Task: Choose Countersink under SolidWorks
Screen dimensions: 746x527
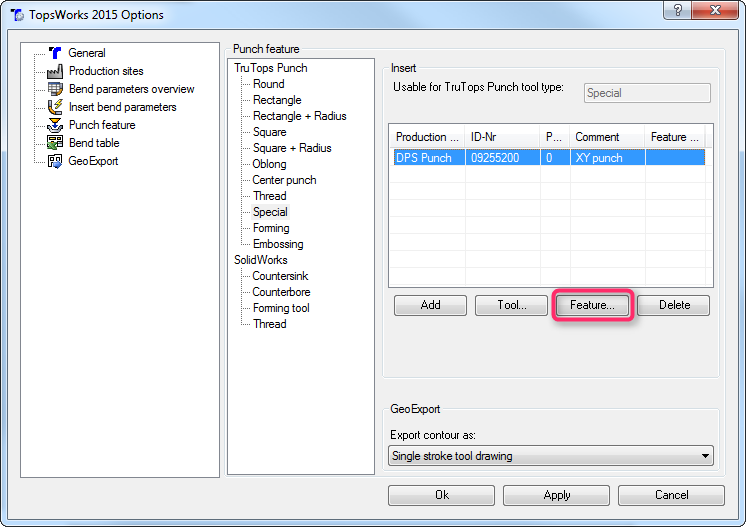Action: [281, 276]
